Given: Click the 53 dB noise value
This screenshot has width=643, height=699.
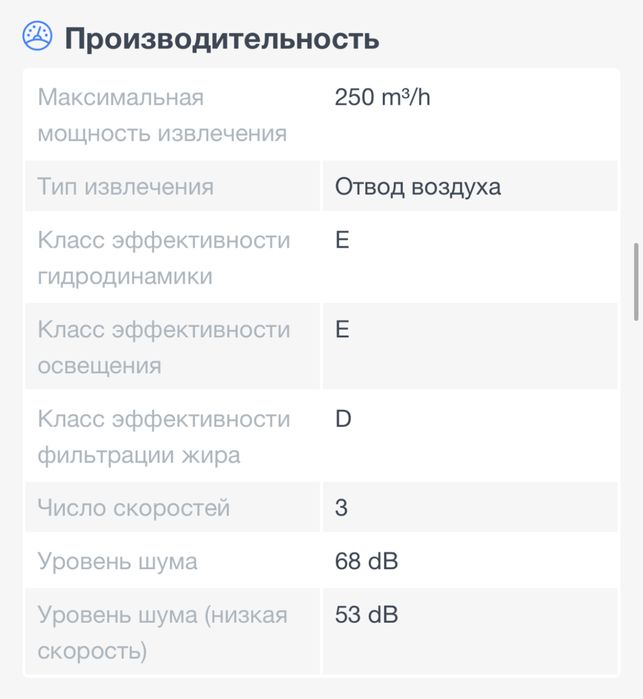Looking at the screenshot, I should click(x=366, y=615).
